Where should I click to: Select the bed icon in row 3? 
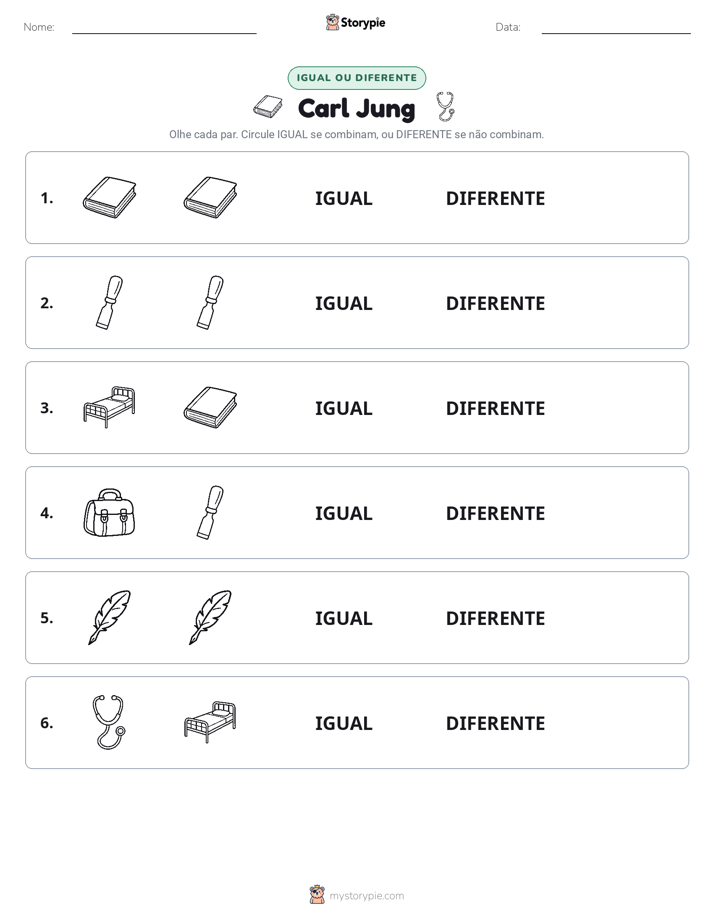point(109,407)
